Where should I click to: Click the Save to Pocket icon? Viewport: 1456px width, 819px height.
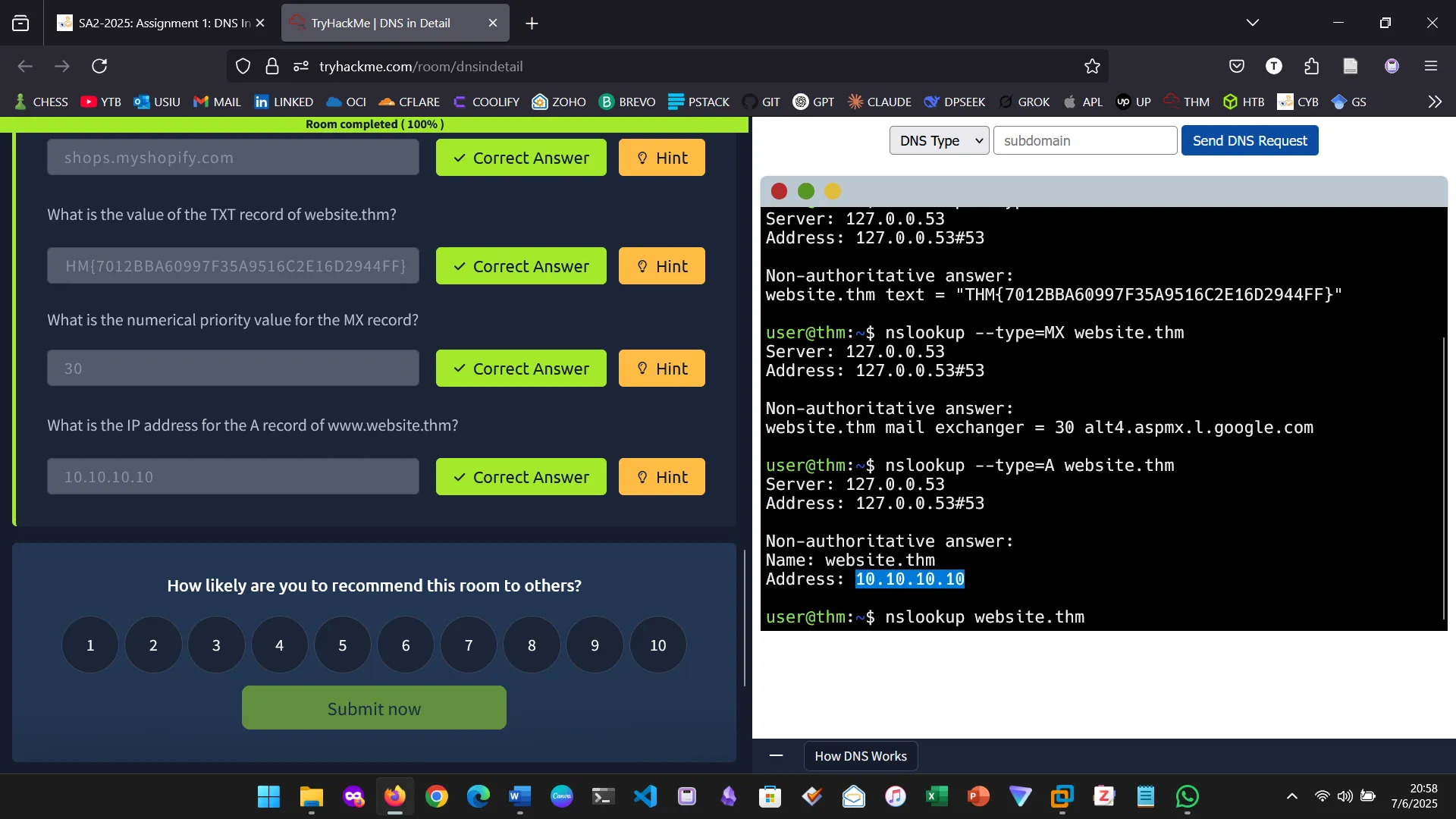1237,66
